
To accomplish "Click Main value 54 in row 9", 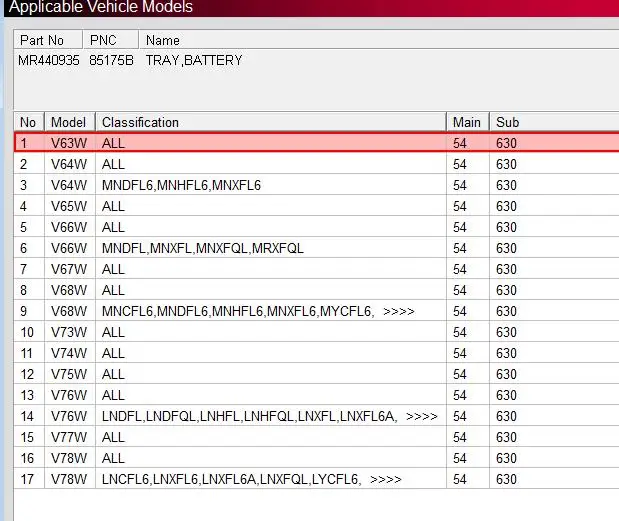I will (460, 311).
